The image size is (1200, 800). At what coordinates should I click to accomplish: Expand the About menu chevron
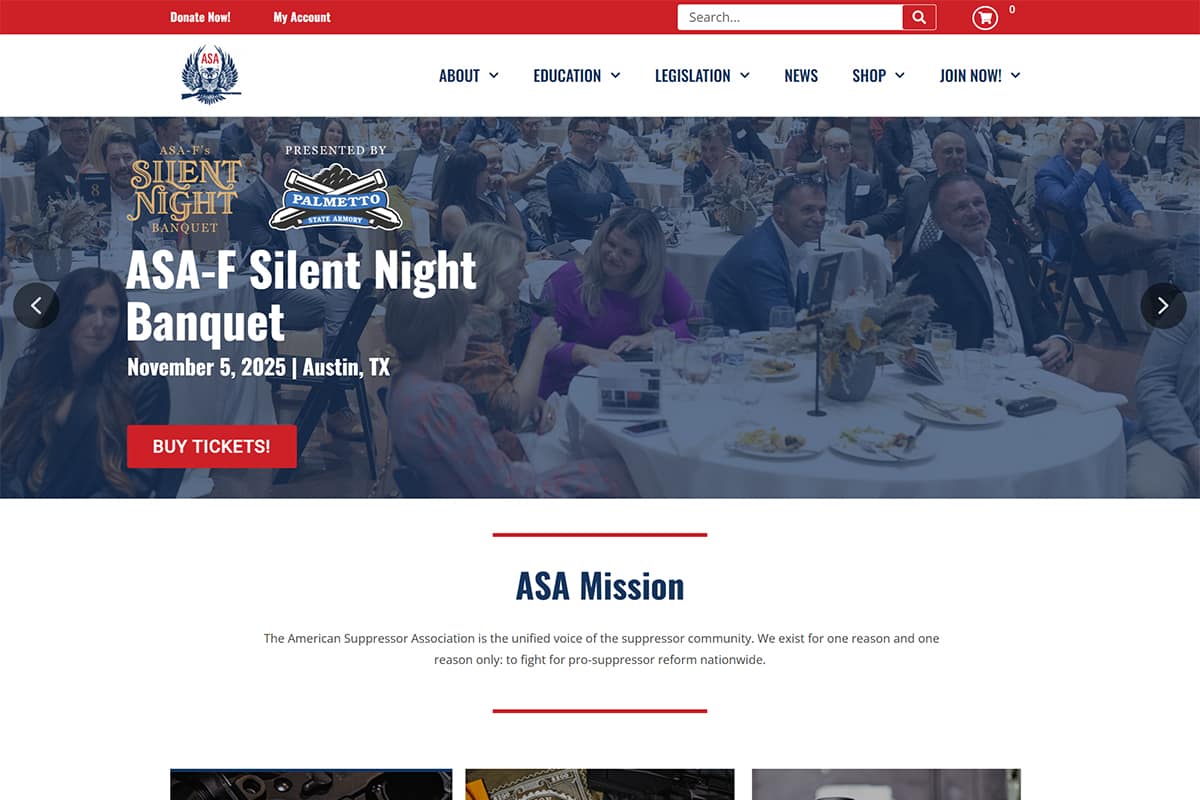[x=494, y=76]
